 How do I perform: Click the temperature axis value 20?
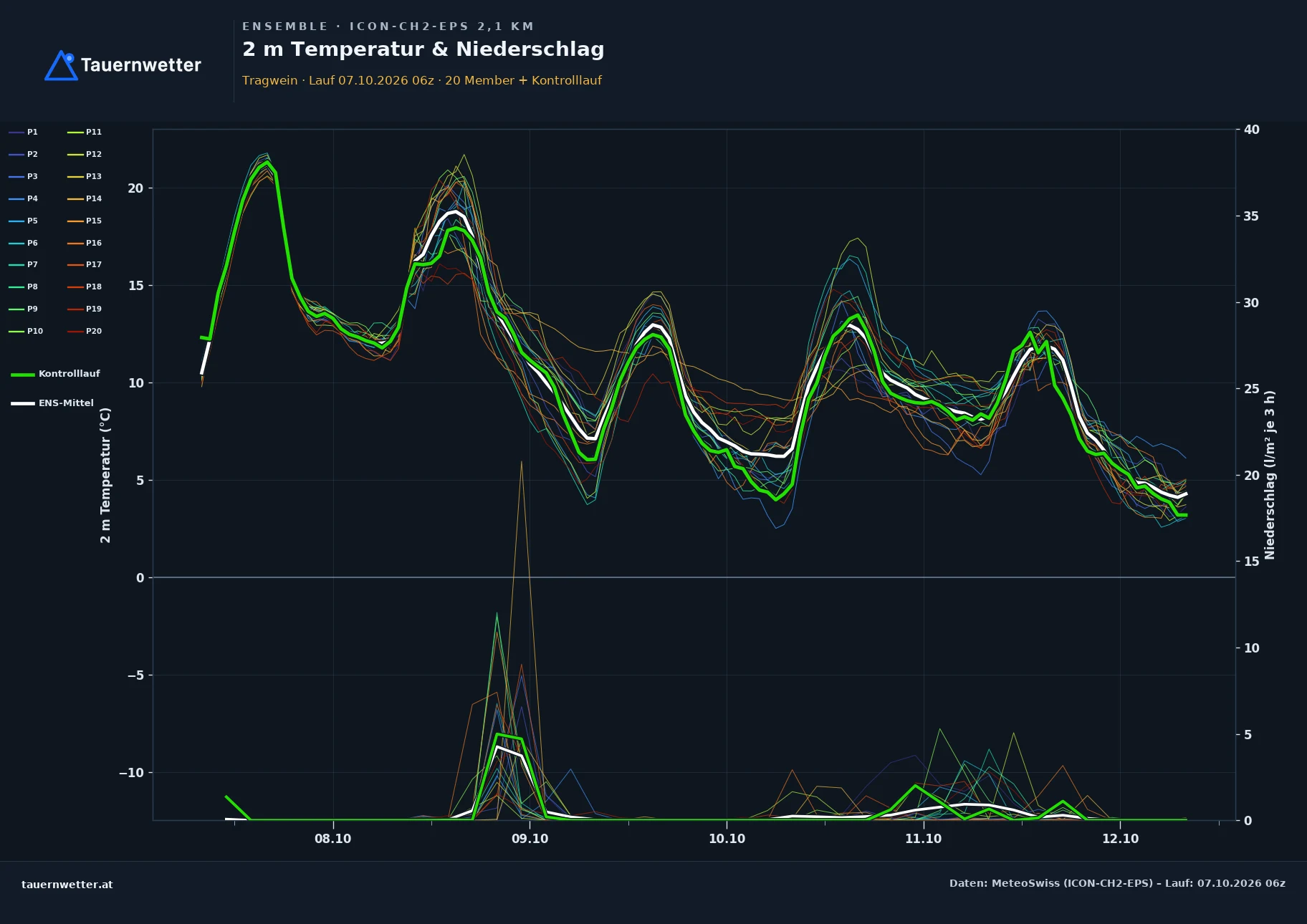(x=135, y=188)
